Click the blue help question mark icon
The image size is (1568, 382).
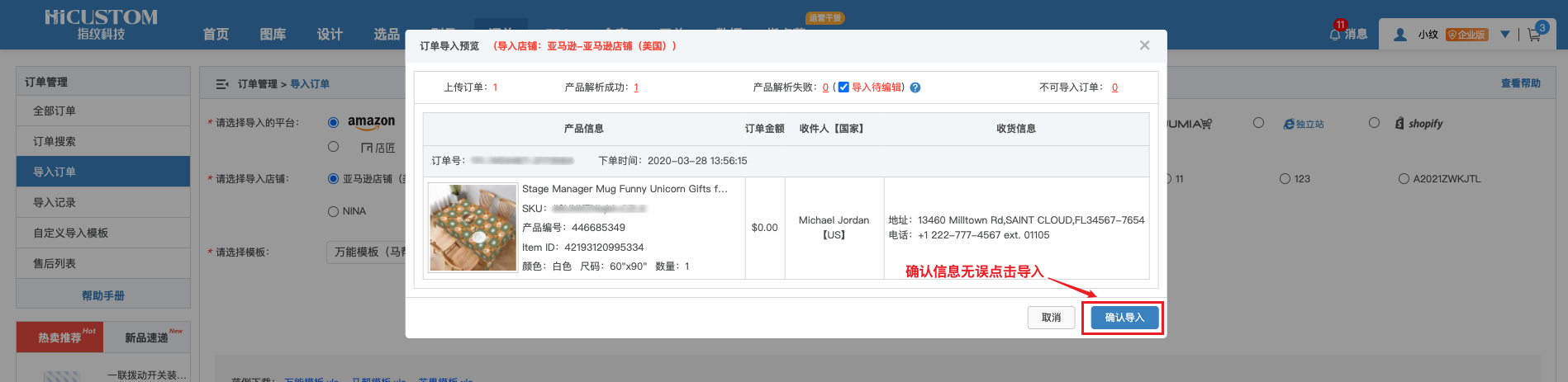point(915,87)
